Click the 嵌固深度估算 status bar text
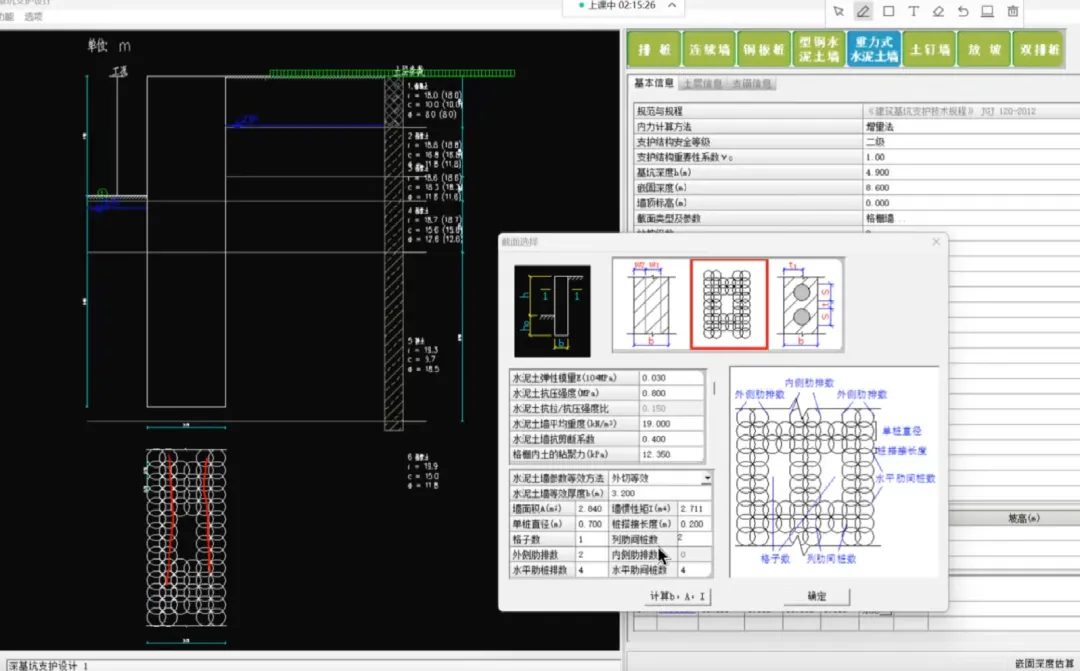1080x671 pixels. (x=1043, y=664)
